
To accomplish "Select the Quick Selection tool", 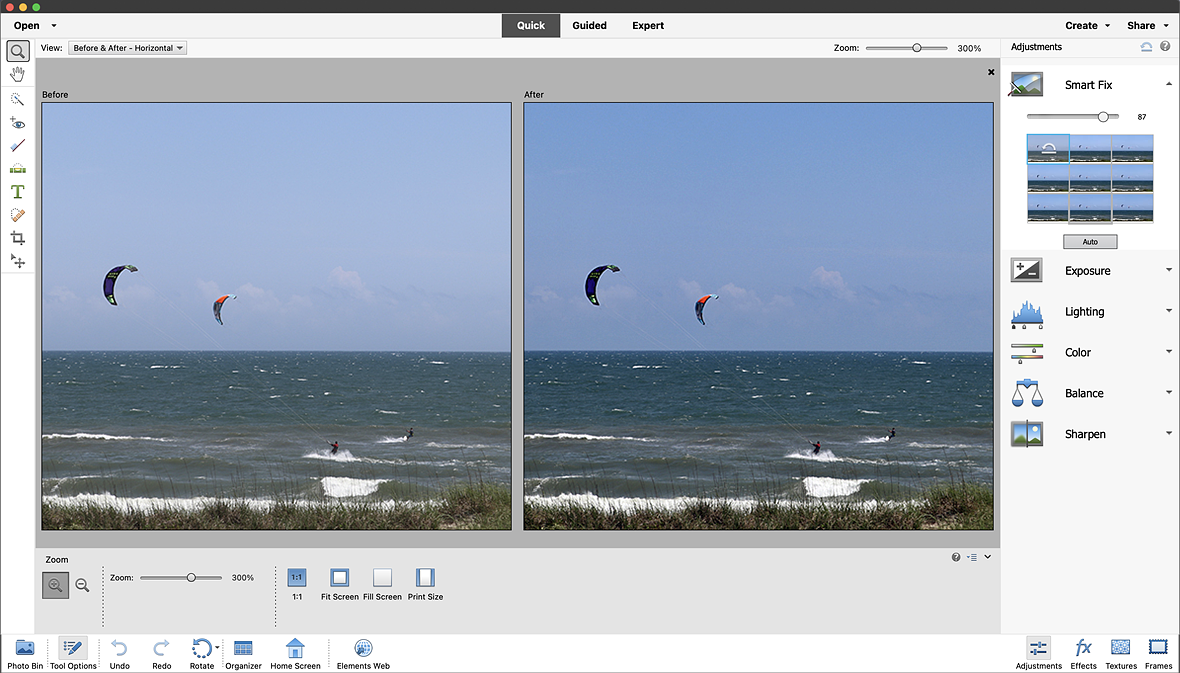I will 17,99.
